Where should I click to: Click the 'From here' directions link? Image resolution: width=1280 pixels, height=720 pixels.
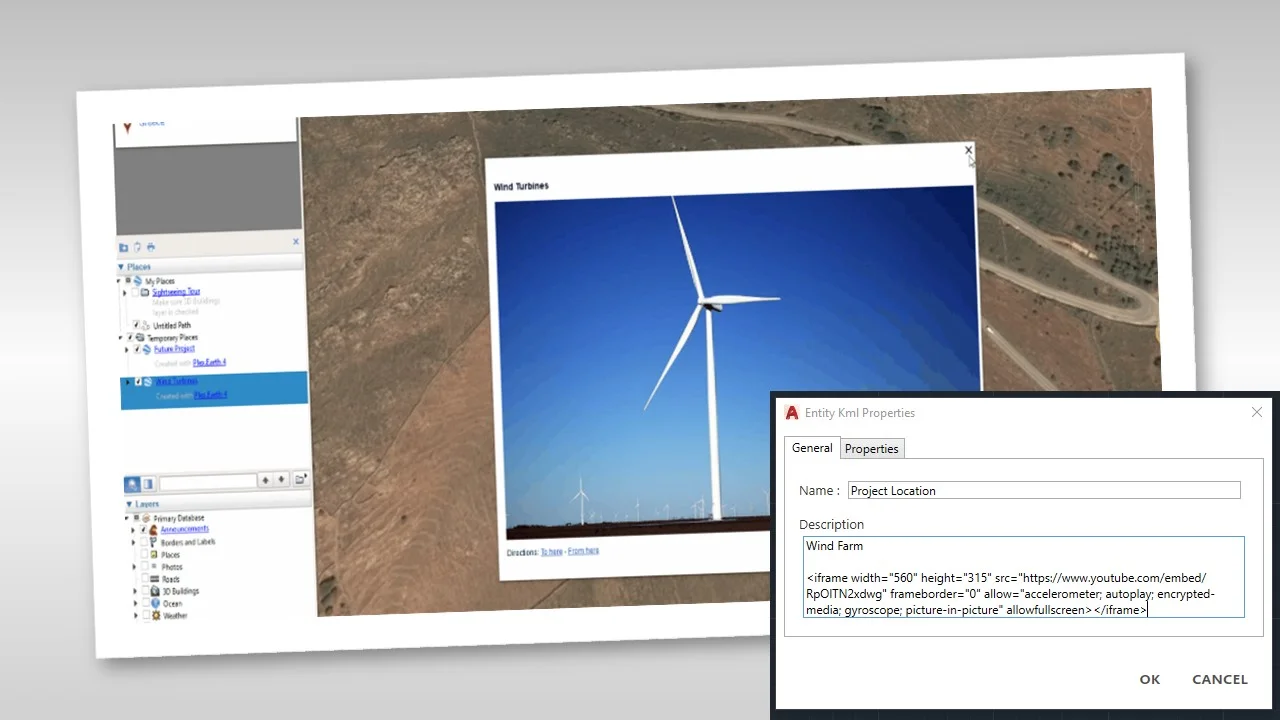tap(583, 551)
